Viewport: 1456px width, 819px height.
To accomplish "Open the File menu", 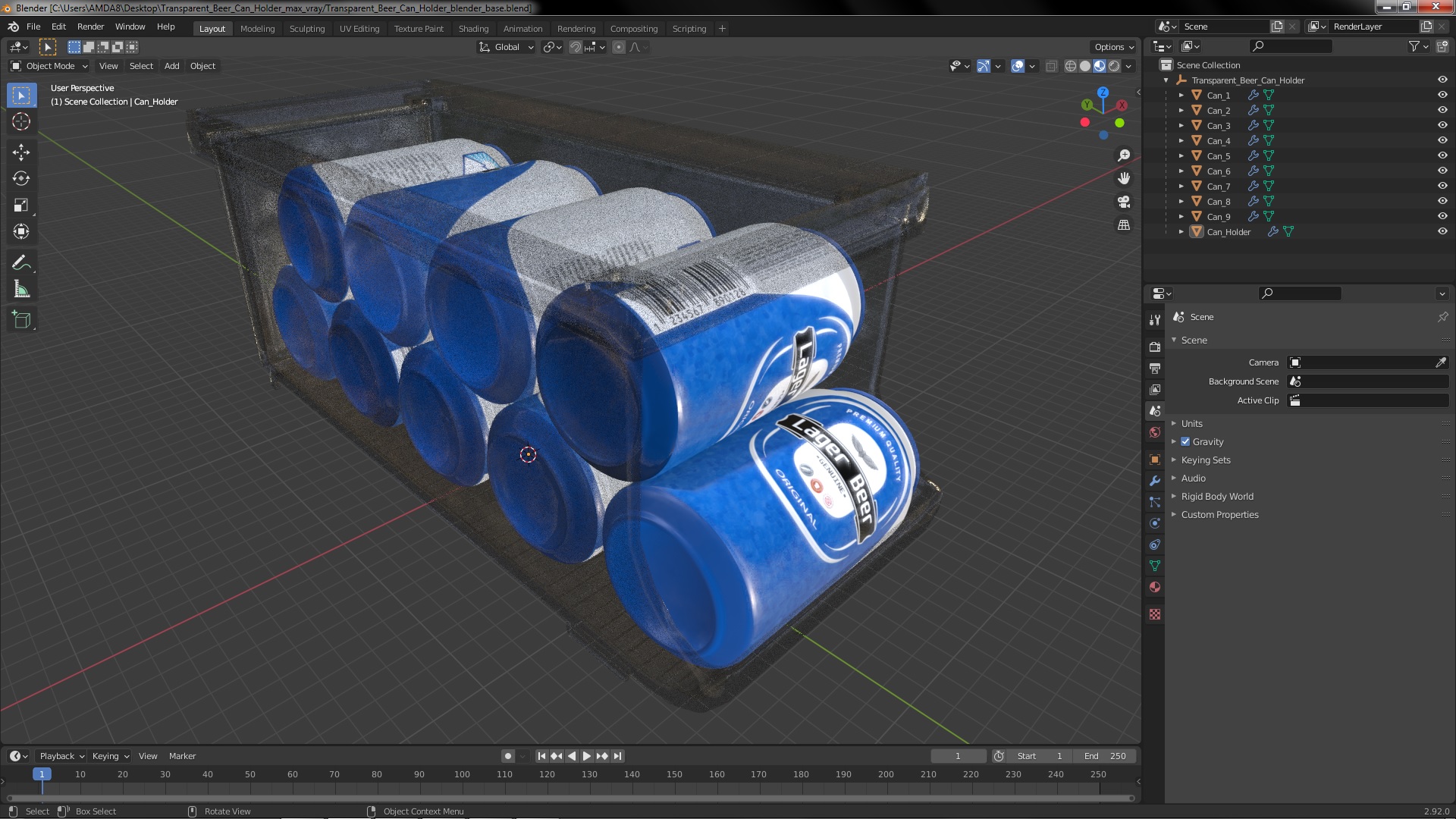I will [x=33, y=27].
